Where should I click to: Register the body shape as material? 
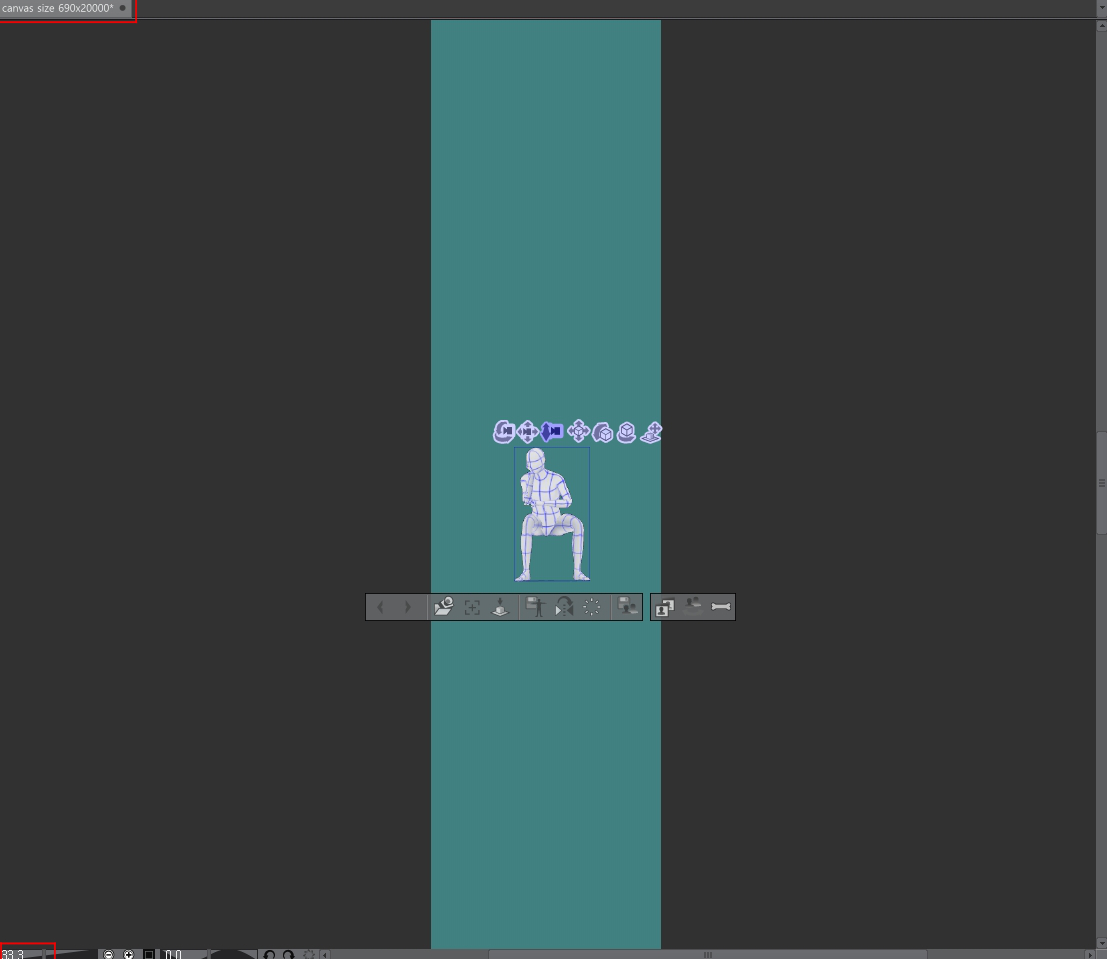tap(627, 607)
